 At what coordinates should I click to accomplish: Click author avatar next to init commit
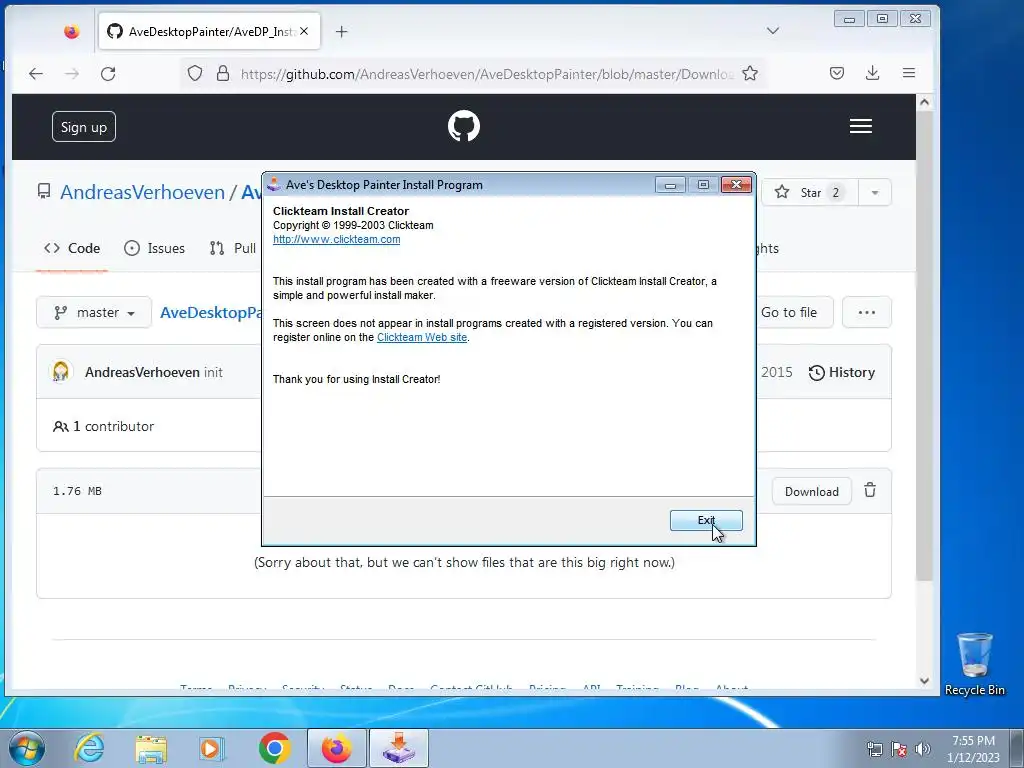coord(61,372)
